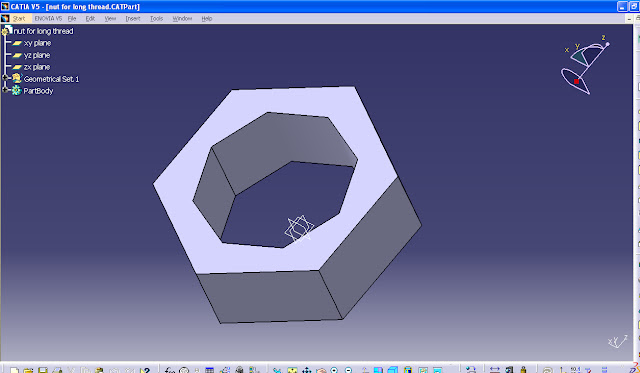Click the Zoom In magnifier icon
640x373 pixels.
point(334,370)
